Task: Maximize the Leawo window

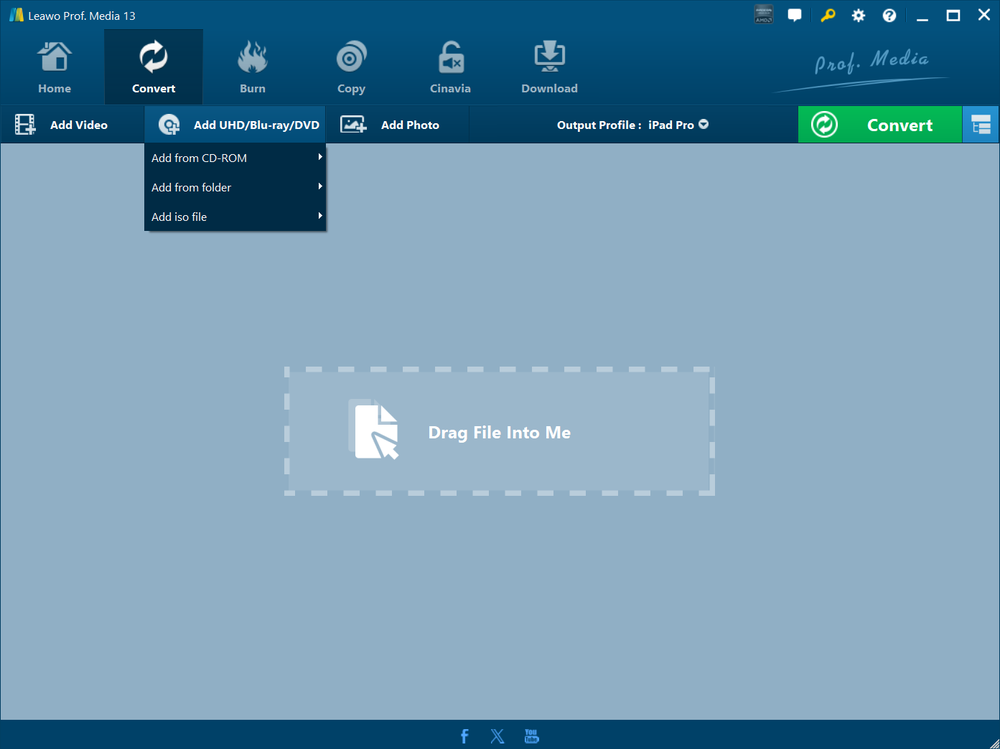Action: click(953, 15)
